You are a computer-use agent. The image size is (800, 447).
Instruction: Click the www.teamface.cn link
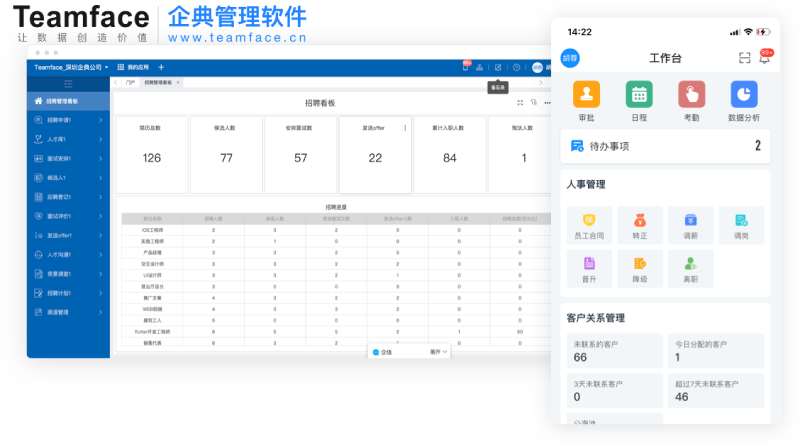point(237,38)
